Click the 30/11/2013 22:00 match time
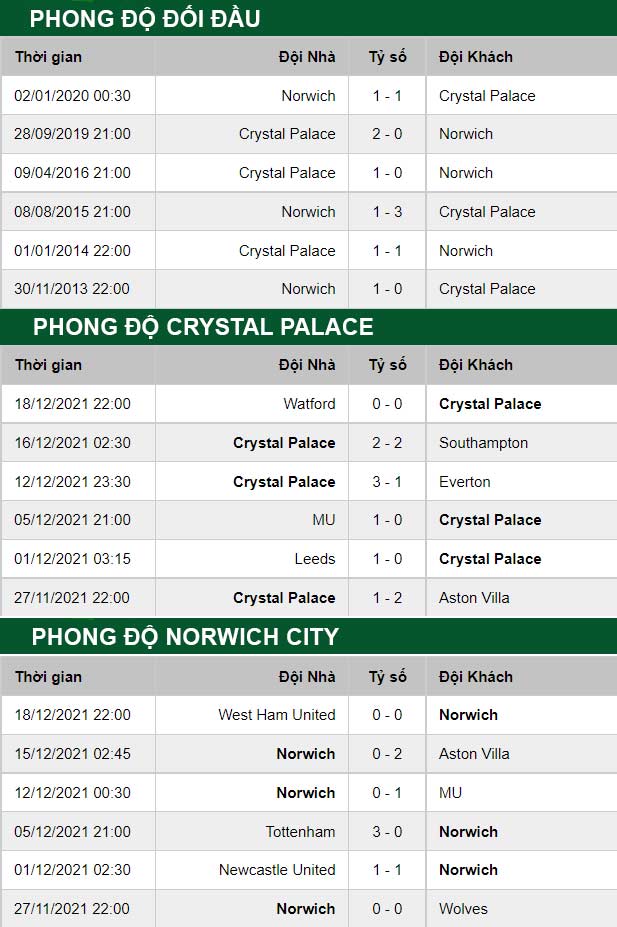 tap(73, 289)
